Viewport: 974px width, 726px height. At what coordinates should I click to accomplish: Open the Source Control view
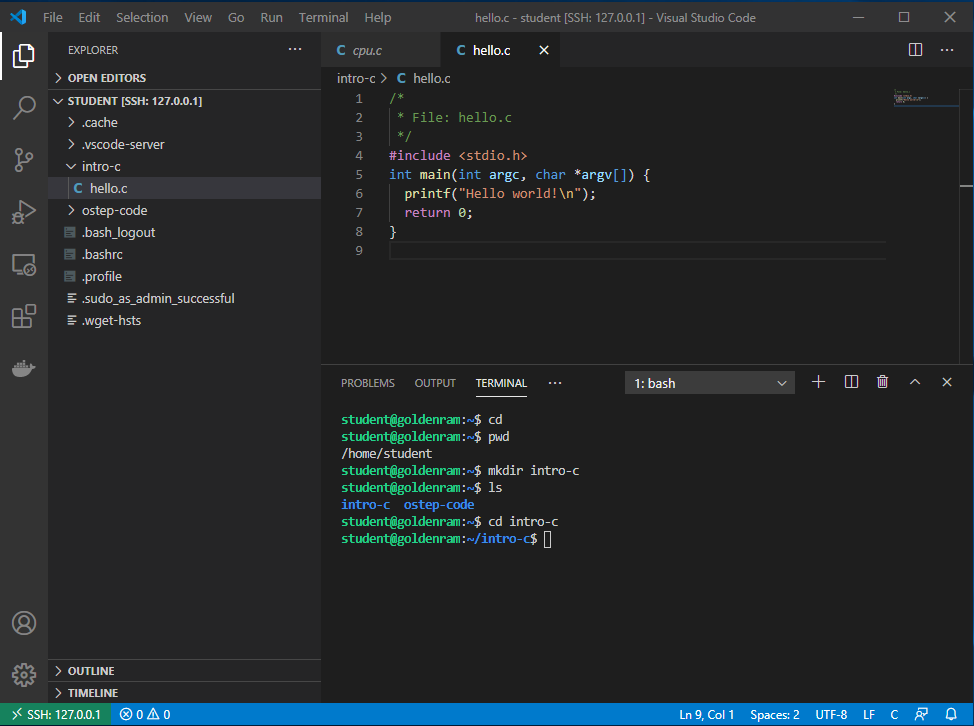coord(24,160)
